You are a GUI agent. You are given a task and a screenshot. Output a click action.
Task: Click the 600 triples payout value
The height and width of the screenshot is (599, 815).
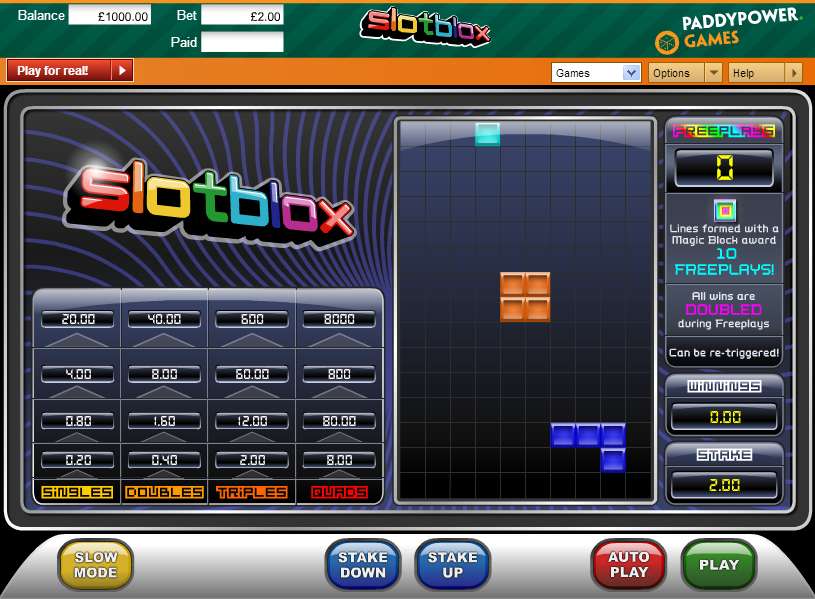click(252, 319)
